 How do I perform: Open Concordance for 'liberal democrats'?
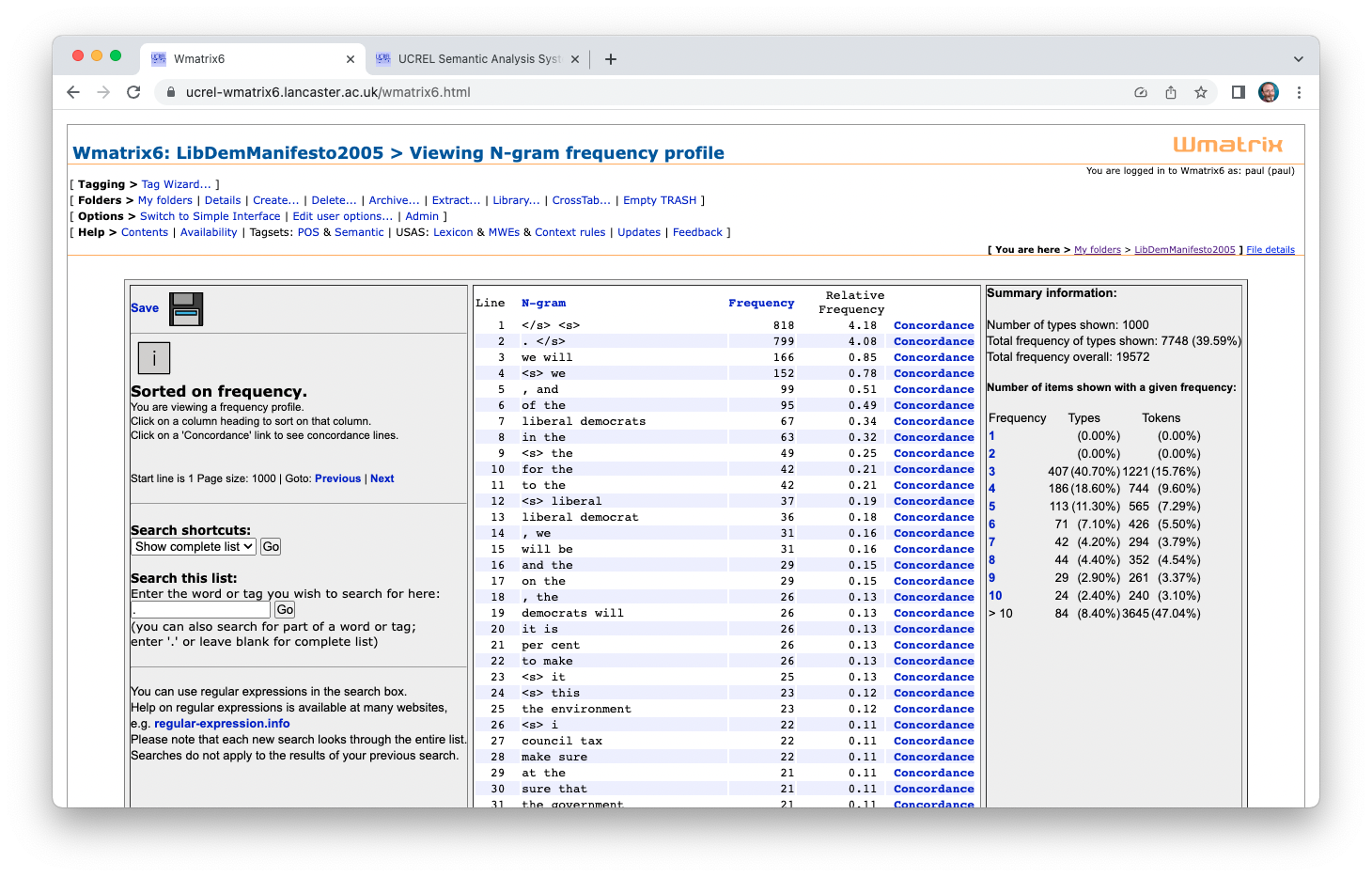[933, 421]
